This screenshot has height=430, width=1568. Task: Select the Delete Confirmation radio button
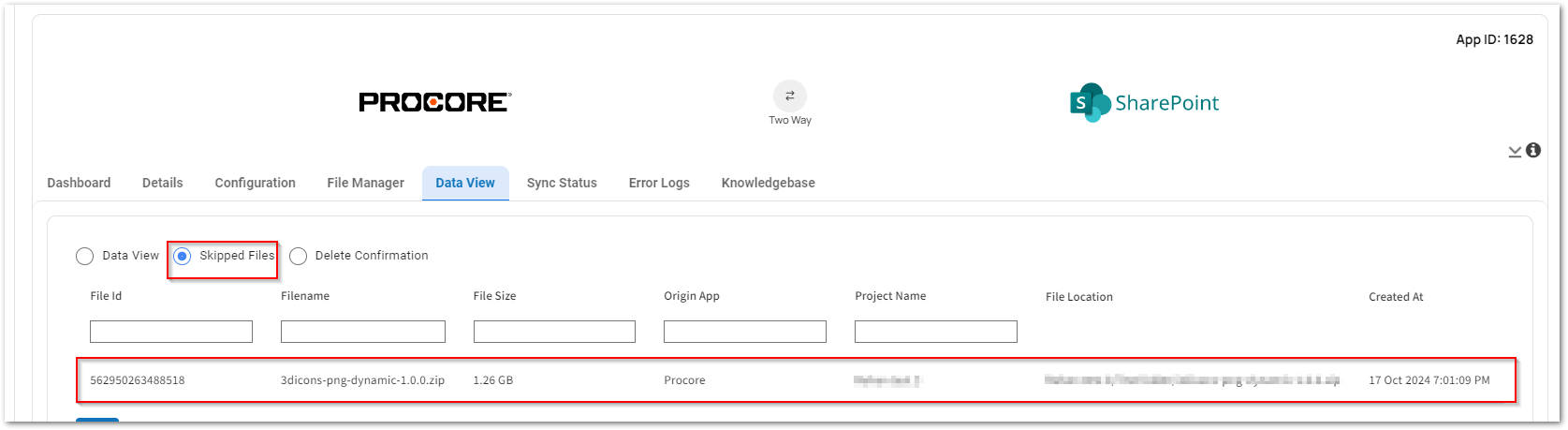298,256
